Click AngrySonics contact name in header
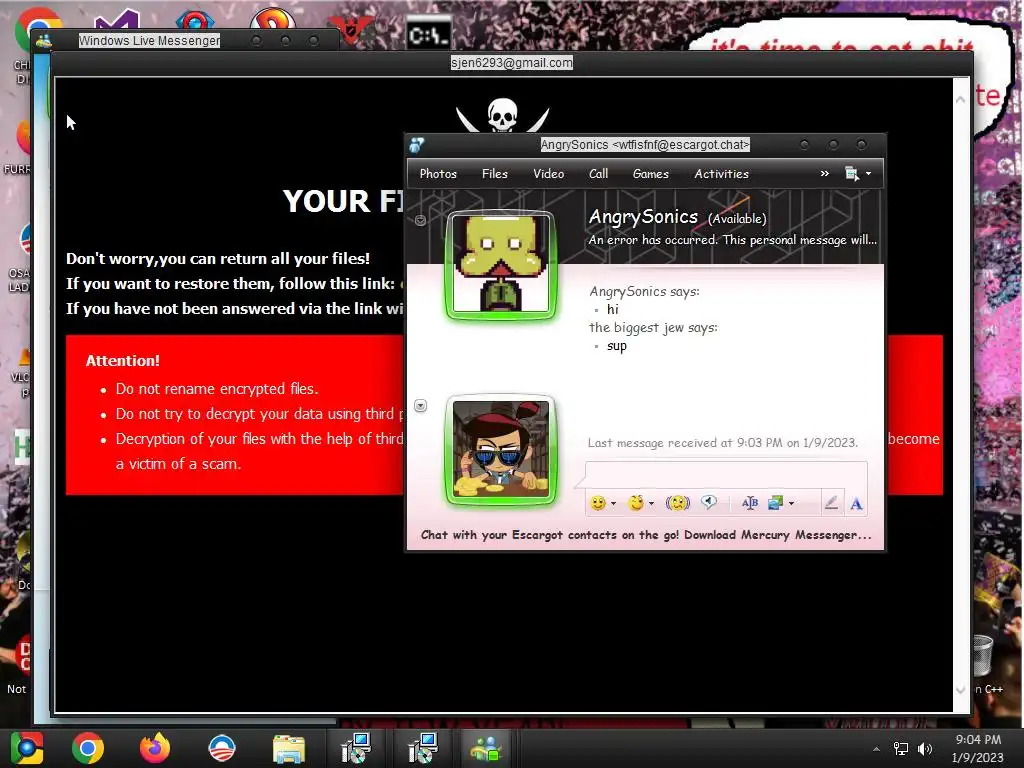Viewport: 1024px width, 768px height. click(x=643, y=217)
